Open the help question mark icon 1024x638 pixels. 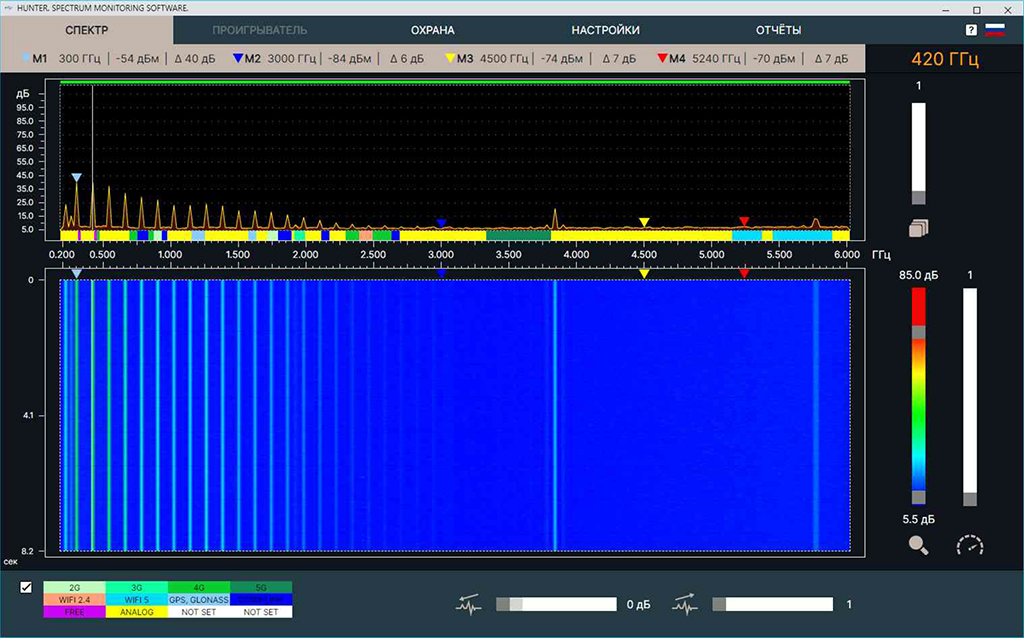point(971,30)
